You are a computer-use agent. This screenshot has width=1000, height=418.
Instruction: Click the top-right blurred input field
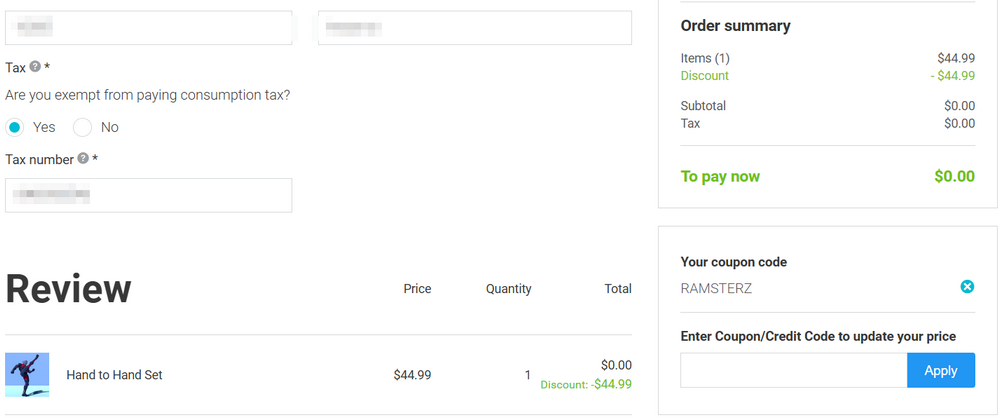pos(474,28)
